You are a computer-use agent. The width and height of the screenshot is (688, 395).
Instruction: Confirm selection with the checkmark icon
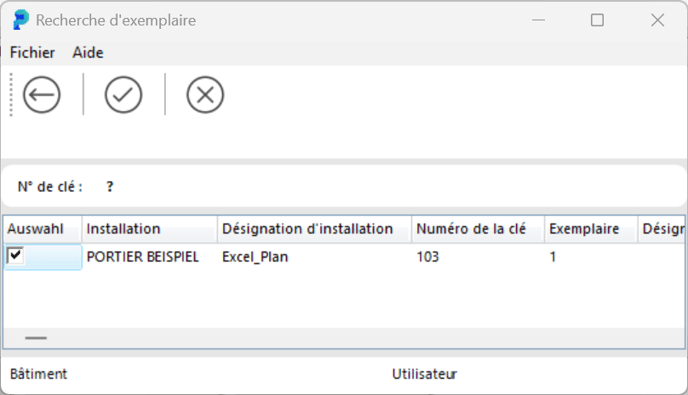pyautogui.click(x=123, y=95)
